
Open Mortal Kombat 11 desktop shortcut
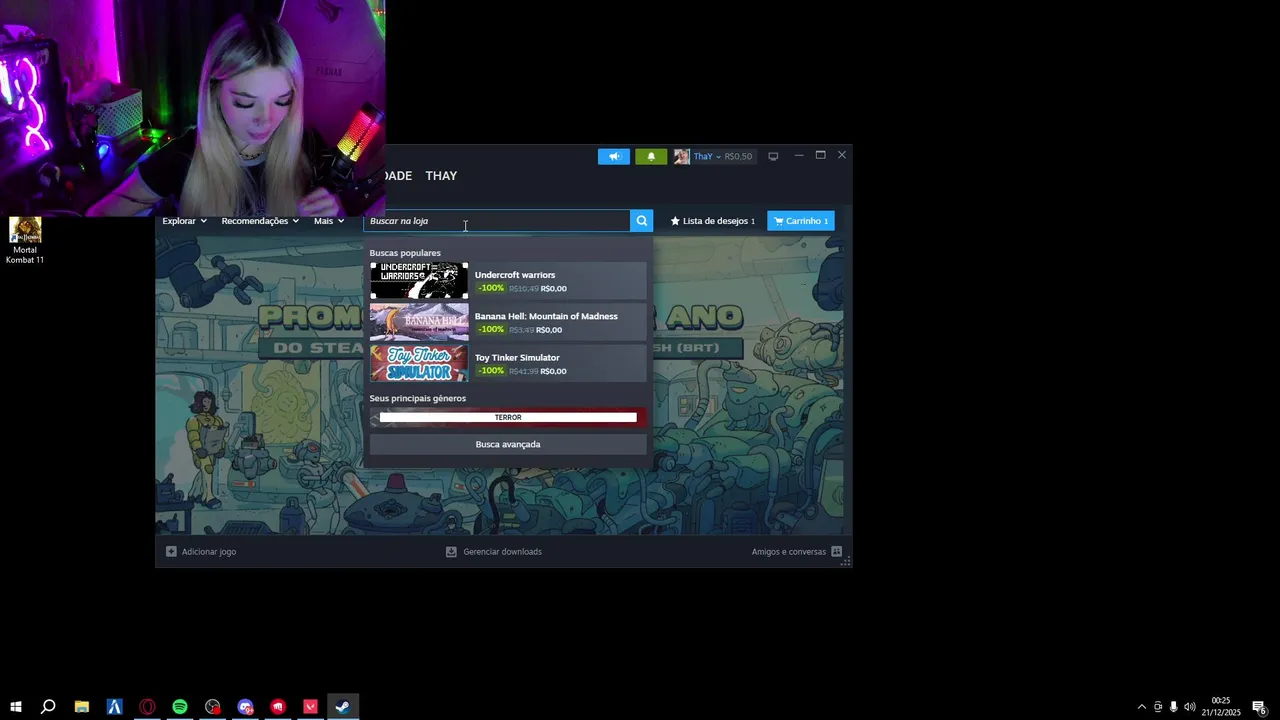coord(25,241)
